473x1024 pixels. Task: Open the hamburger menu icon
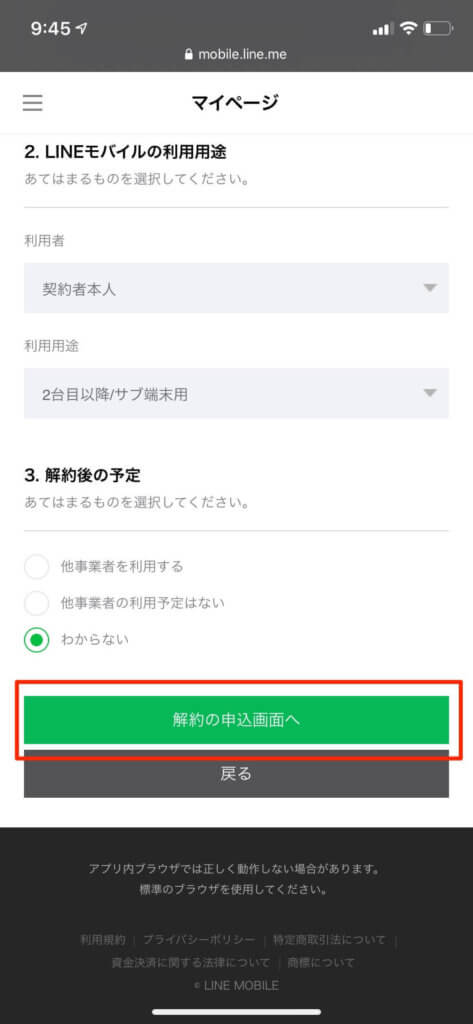point(32,103)
